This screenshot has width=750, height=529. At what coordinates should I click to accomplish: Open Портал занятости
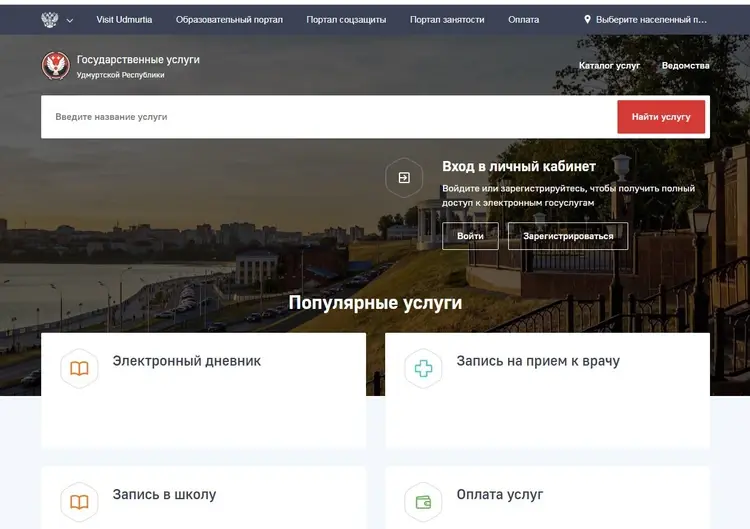click(x=447, y=20)
